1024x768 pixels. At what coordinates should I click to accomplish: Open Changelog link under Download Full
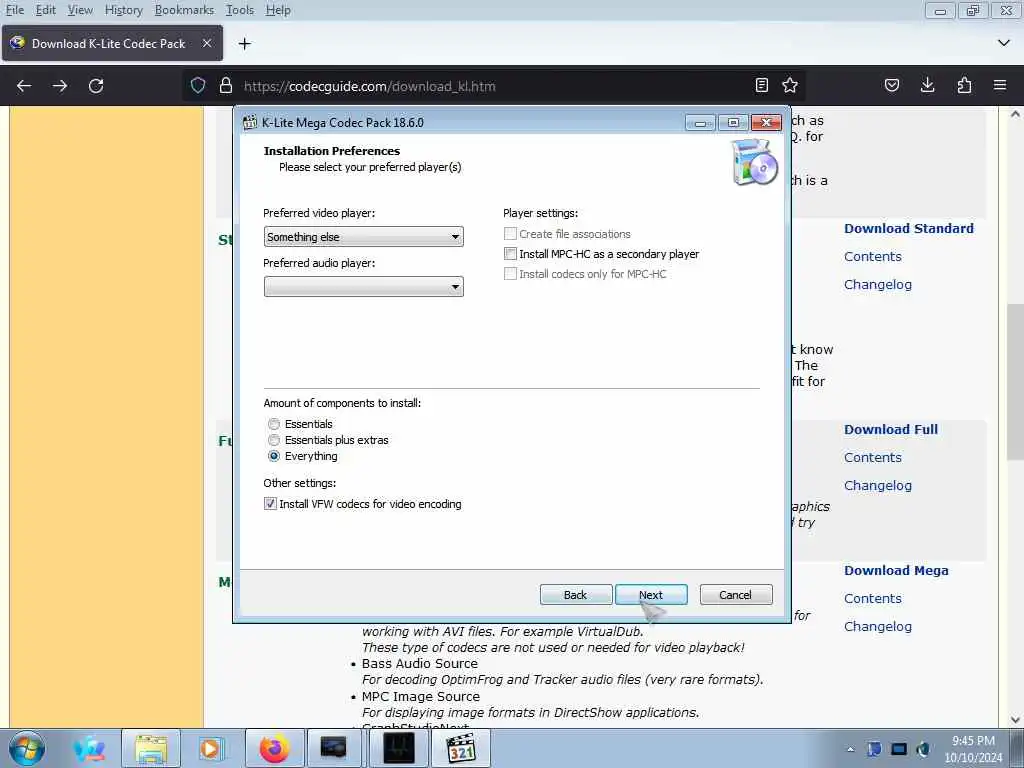click(878, 486)
